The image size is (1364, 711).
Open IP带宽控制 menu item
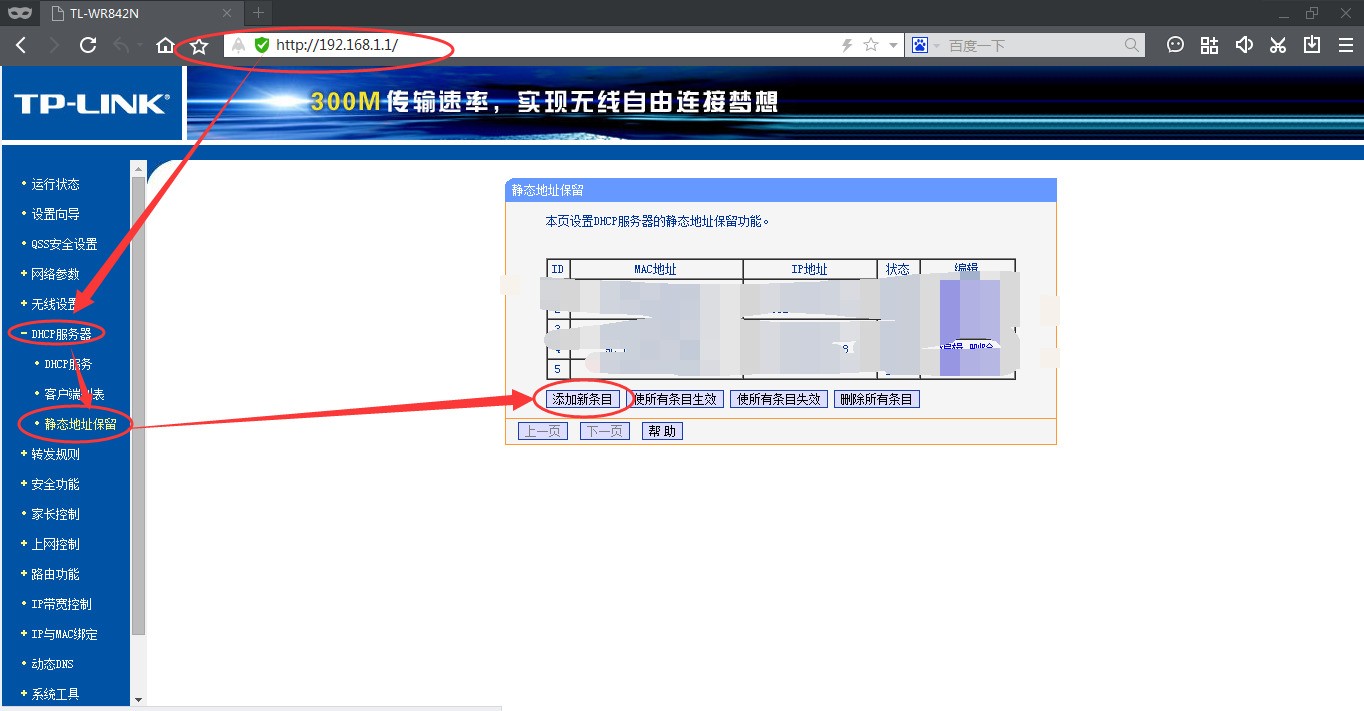[61, 604]
